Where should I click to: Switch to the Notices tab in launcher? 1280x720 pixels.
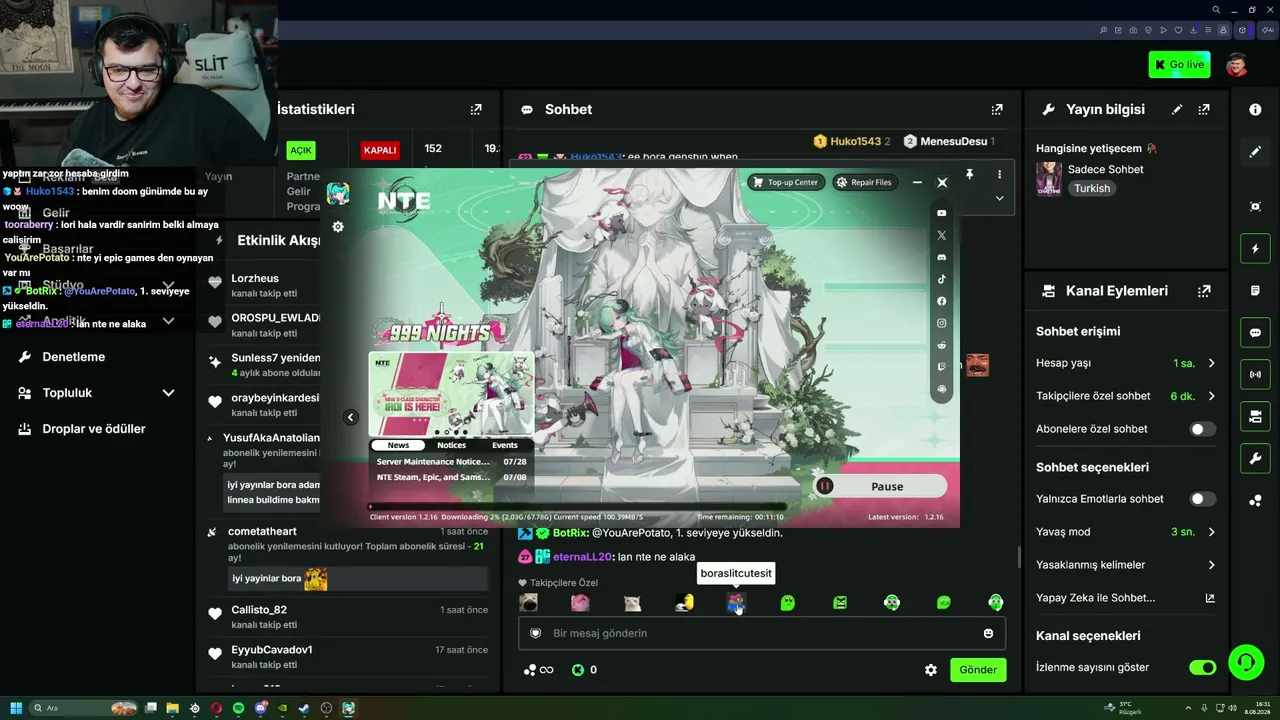(452, 445)
